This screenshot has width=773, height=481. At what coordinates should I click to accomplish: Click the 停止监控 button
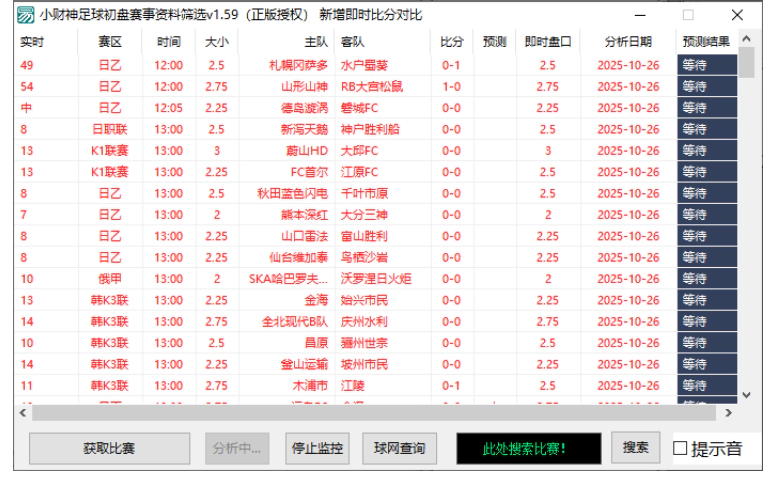pyautogui.click(x=316, y=448)
